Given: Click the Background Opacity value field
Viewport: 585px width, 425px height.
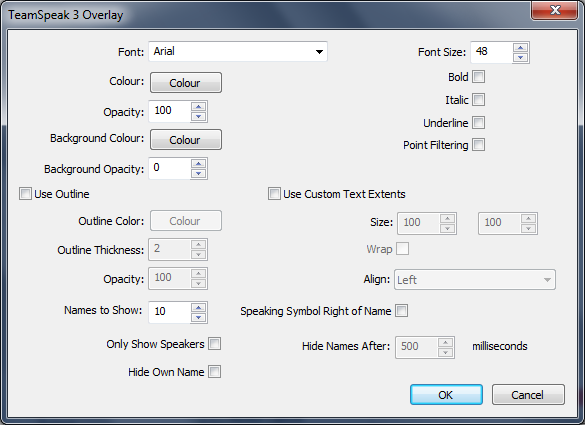Looking at the screenshot, I should click(170, 168).
